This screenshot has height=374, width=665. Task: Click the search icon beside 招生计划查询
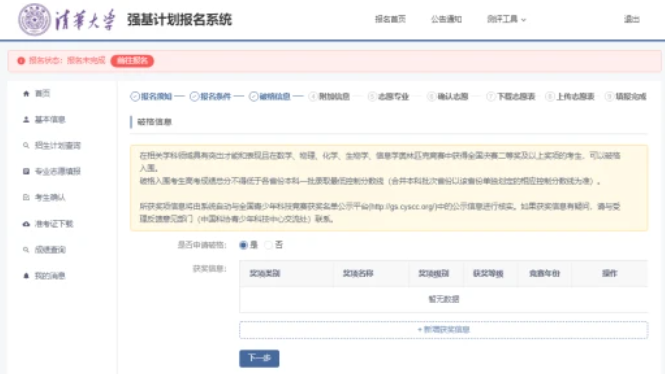point(26,145)
